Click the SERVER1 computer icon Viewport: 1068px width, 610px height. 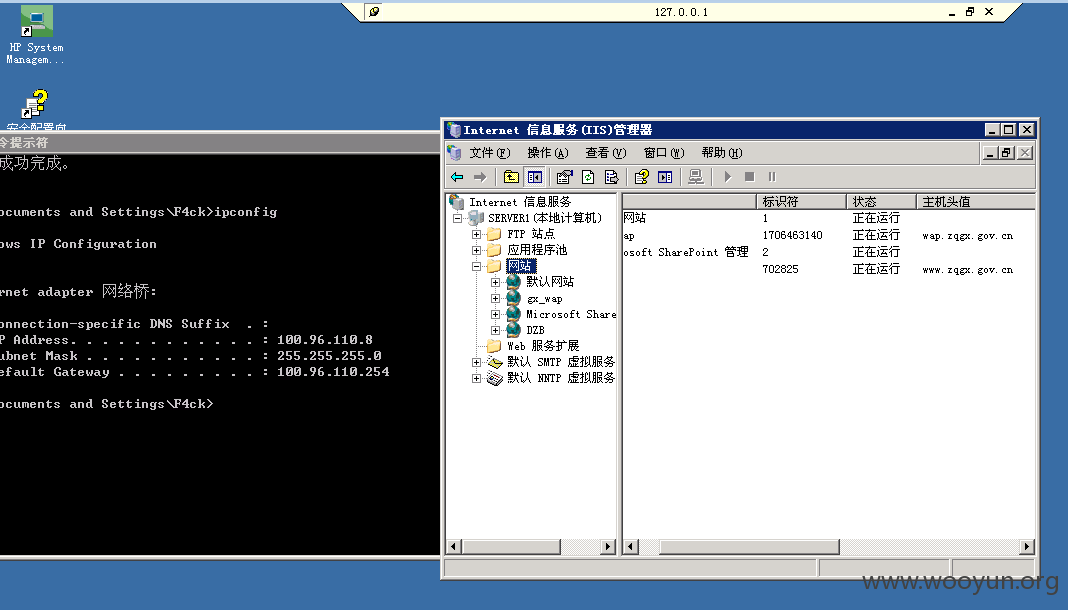(476, 218)
